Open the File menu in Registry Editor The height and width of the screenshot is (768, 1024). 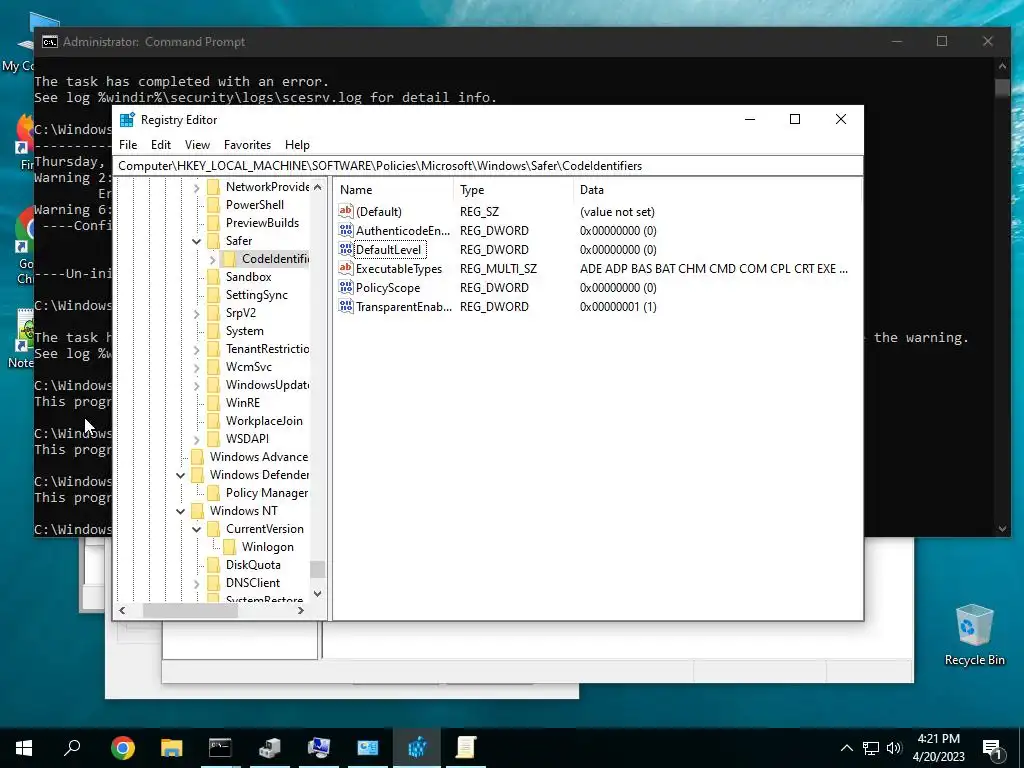click(x=128, y=145)
